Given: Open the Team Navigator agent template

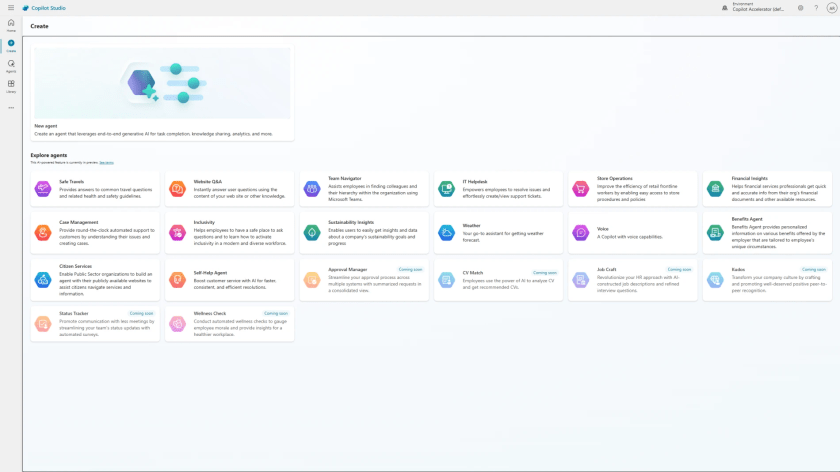Looking at the screenshot, I should click(x=364, y=188).
